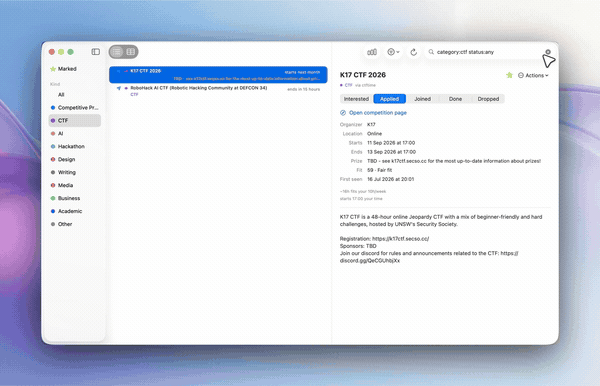Click the '11 Sep 2026 at 17:00' start value
The width and height of the screenshot is (600, 386).
click(x=391, y=143)
